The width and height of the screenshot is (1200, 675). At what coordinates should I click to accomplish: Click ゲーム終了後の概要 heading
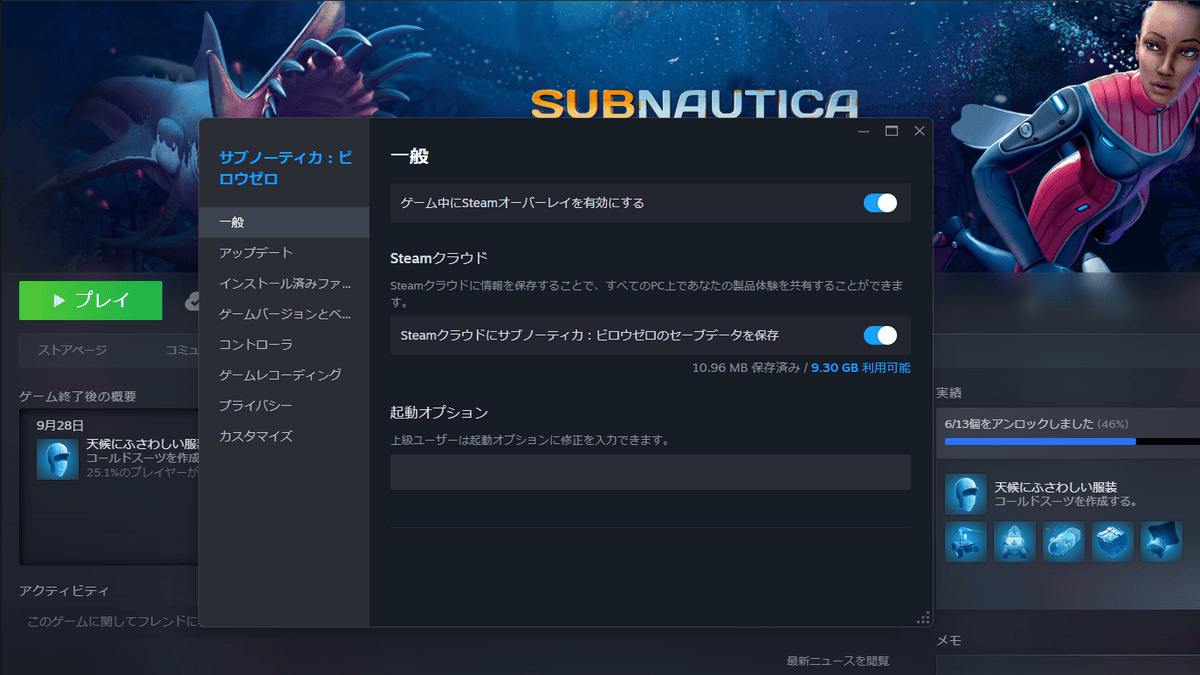point(78,396)
